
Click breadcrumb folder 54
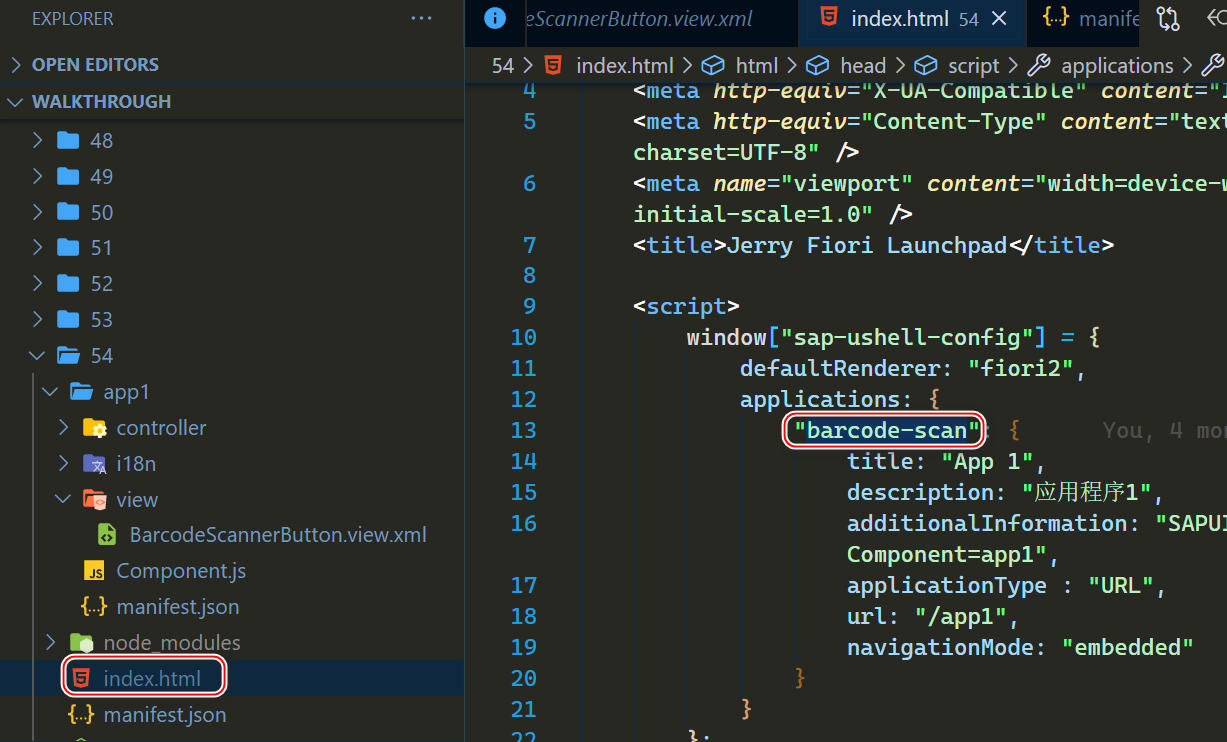coord(503,66)
